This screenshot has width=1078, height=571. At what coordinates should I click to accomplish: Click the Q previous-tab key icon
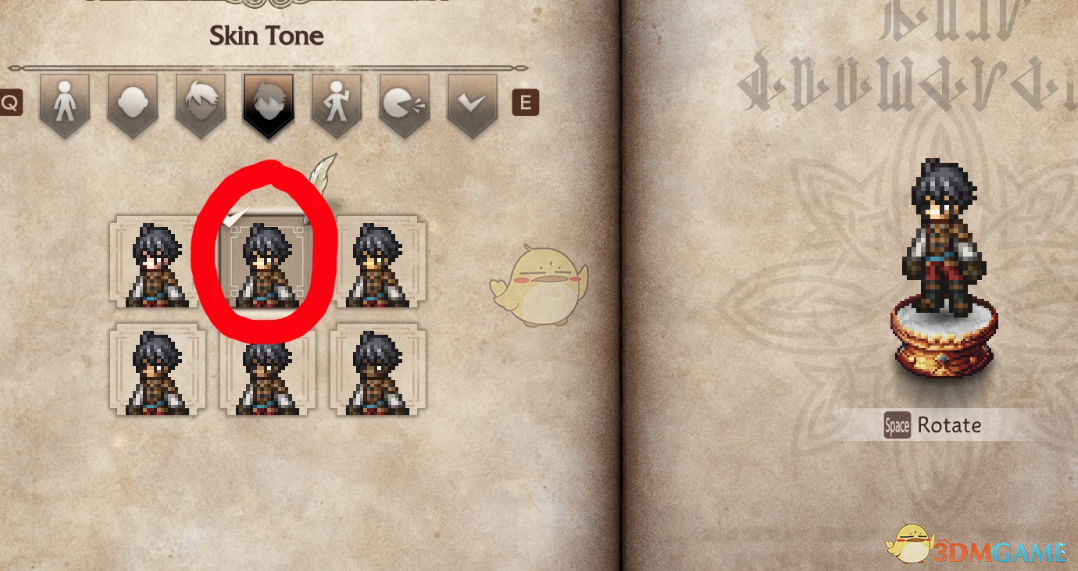11,103
